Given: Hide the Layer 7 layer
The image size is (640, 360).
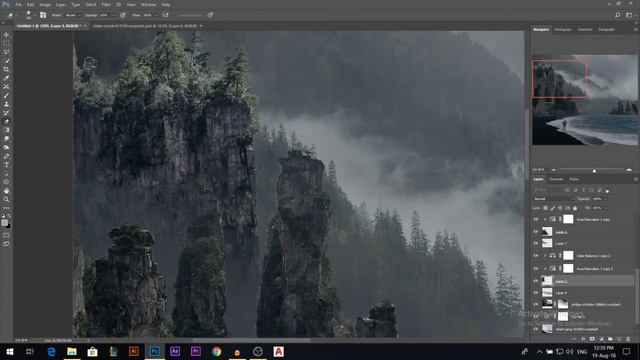Looking at the screenshot, I should pos(536,244).
